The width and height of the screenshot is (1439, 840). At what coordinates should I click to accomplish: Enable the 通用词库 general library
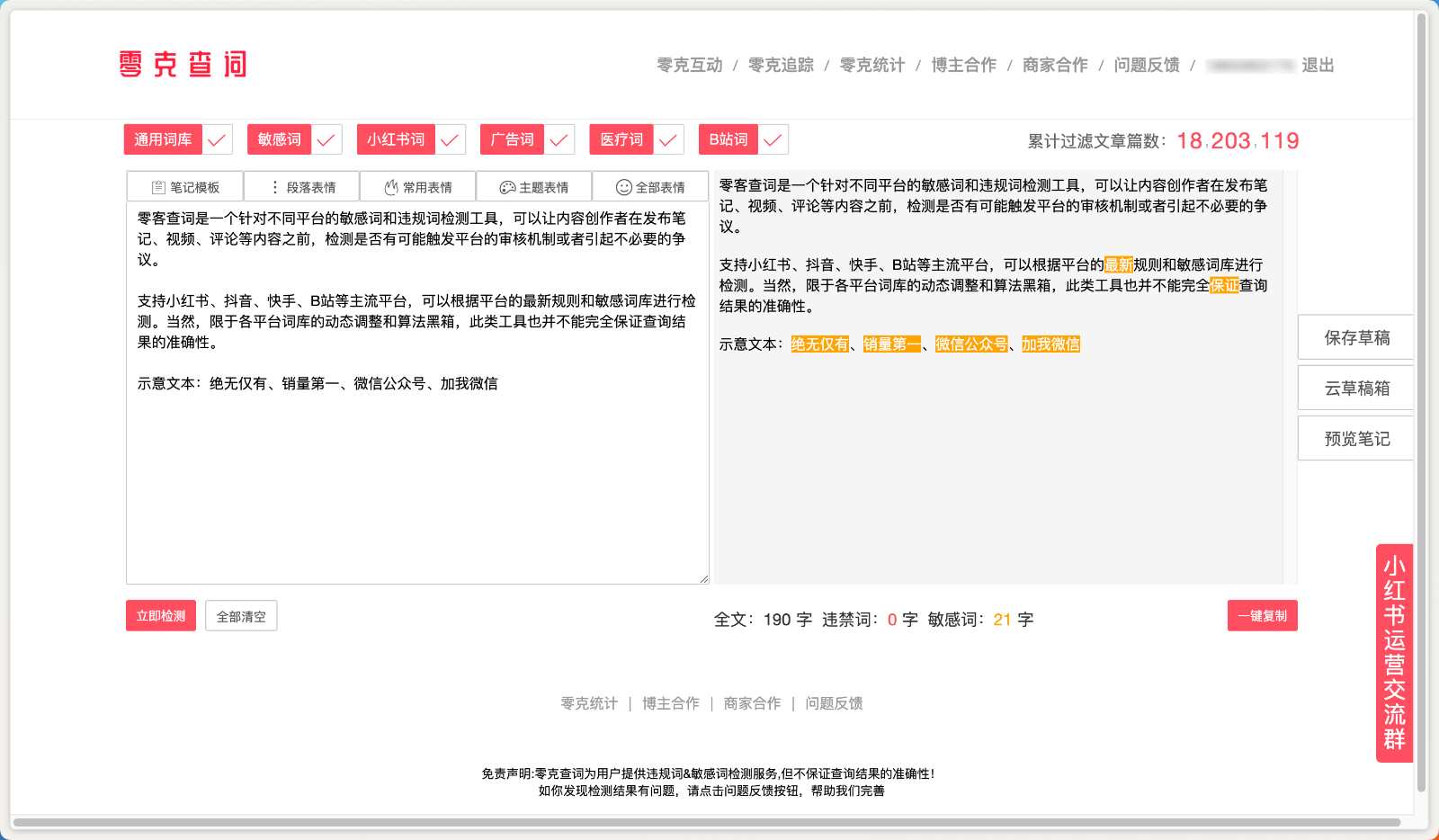(x=214, y=139)
